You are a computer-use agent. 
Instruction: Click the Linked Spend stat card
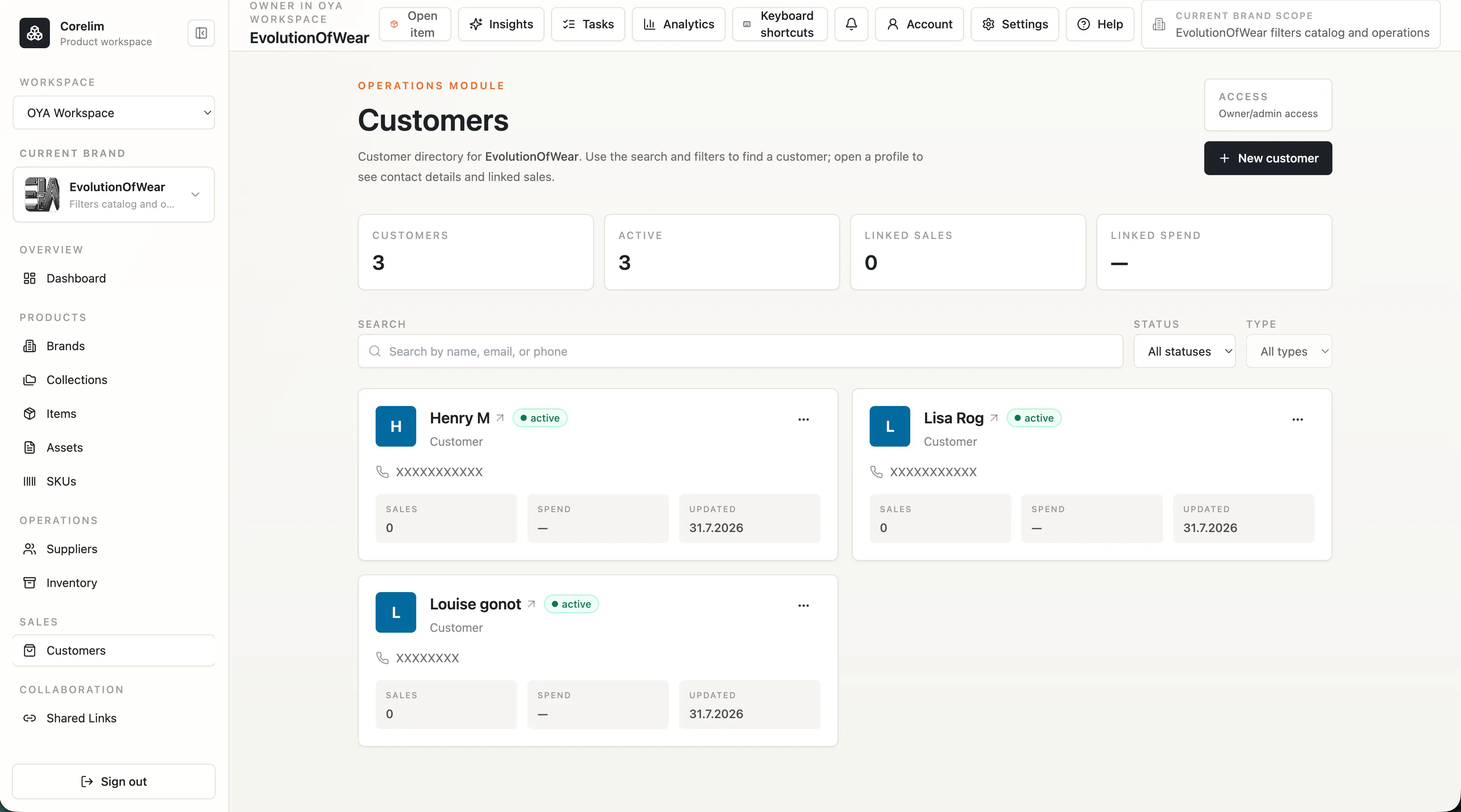[1214, 252]
